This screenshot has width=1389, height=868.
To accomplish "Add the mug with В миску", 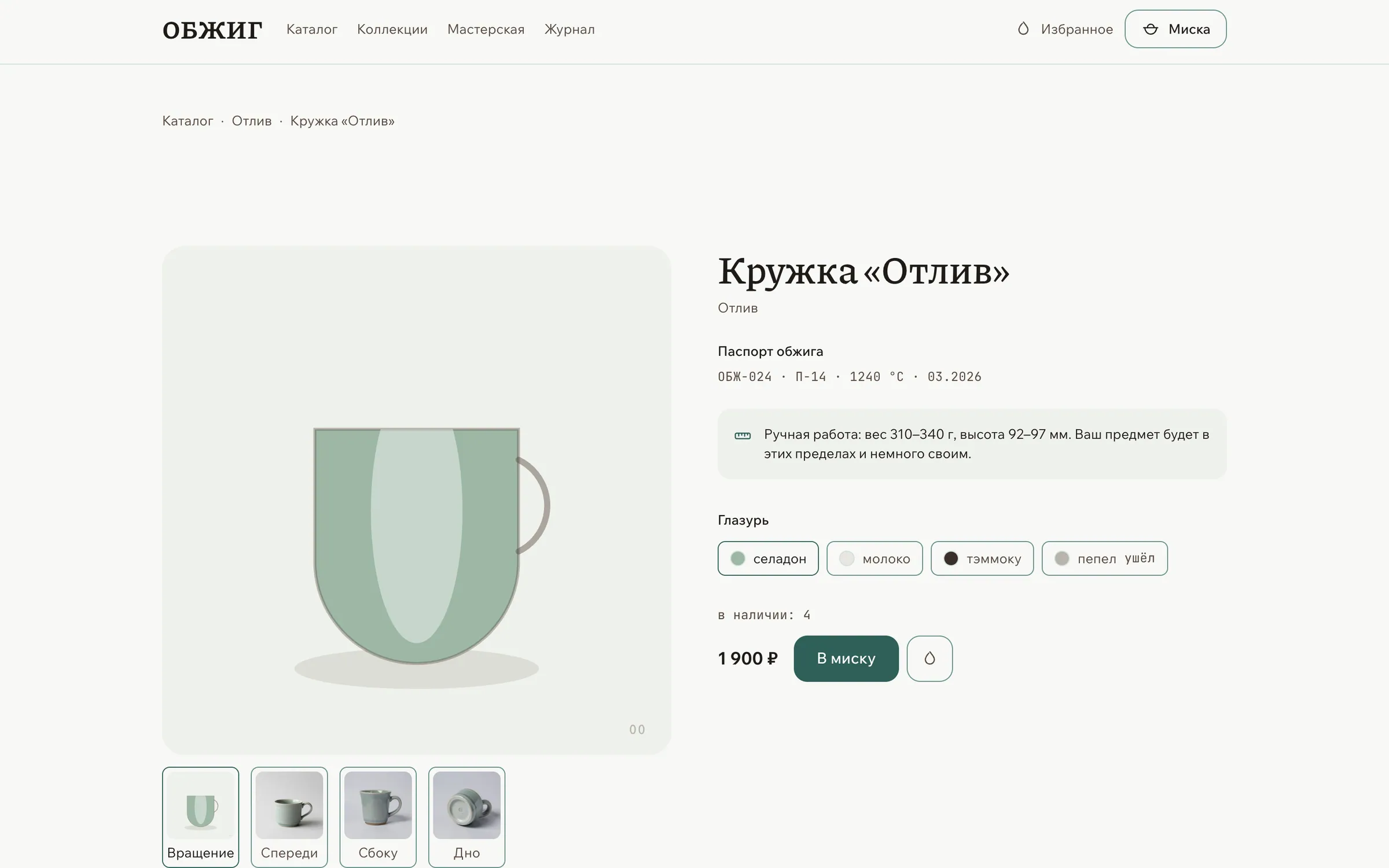I will (846, 659).
